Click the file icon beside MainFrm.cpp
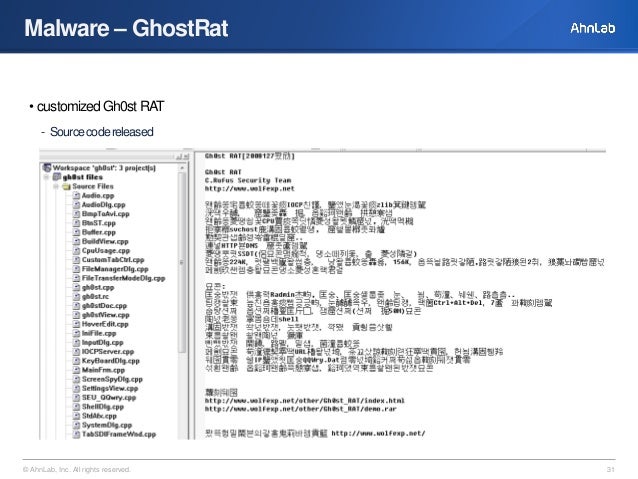The height and width of the screenshot is (479, 638). (x=76, y=370)
